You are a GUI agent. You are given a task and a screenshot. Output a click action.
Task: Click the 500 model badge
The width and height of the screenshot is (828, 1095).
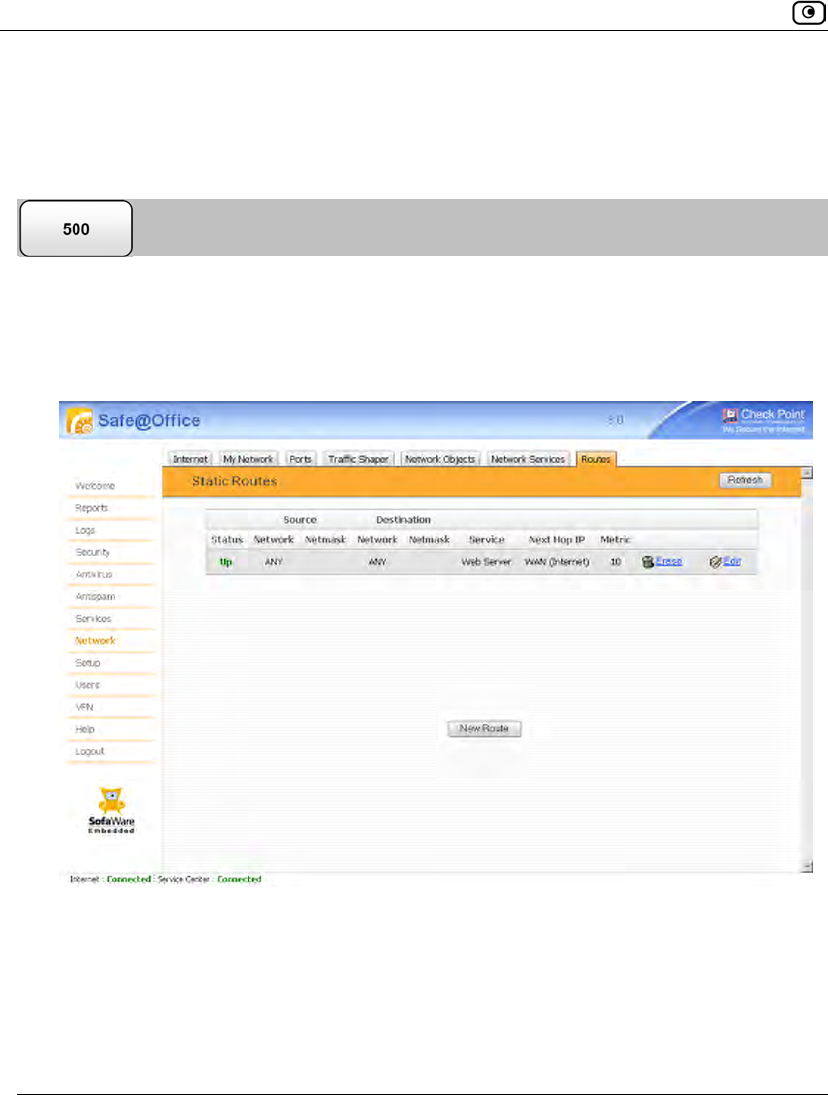[76, 229]
